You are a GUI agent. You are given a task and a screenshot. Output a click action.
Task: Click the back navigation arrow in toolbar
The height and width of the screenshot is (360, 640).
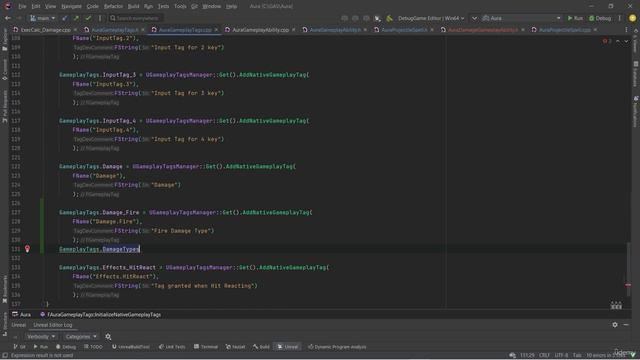click(7, 18)
